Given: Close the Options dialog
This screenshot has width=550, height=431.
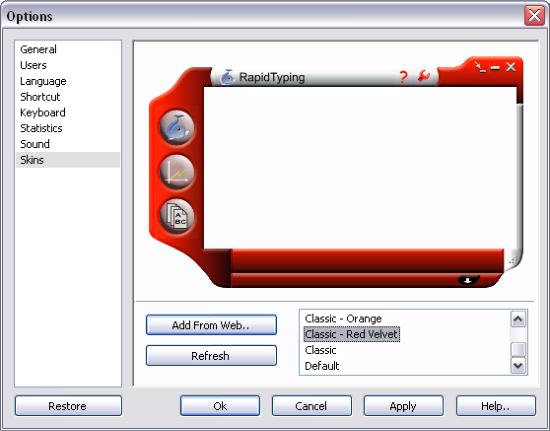Looking at the screenshot, I should 534,16.
